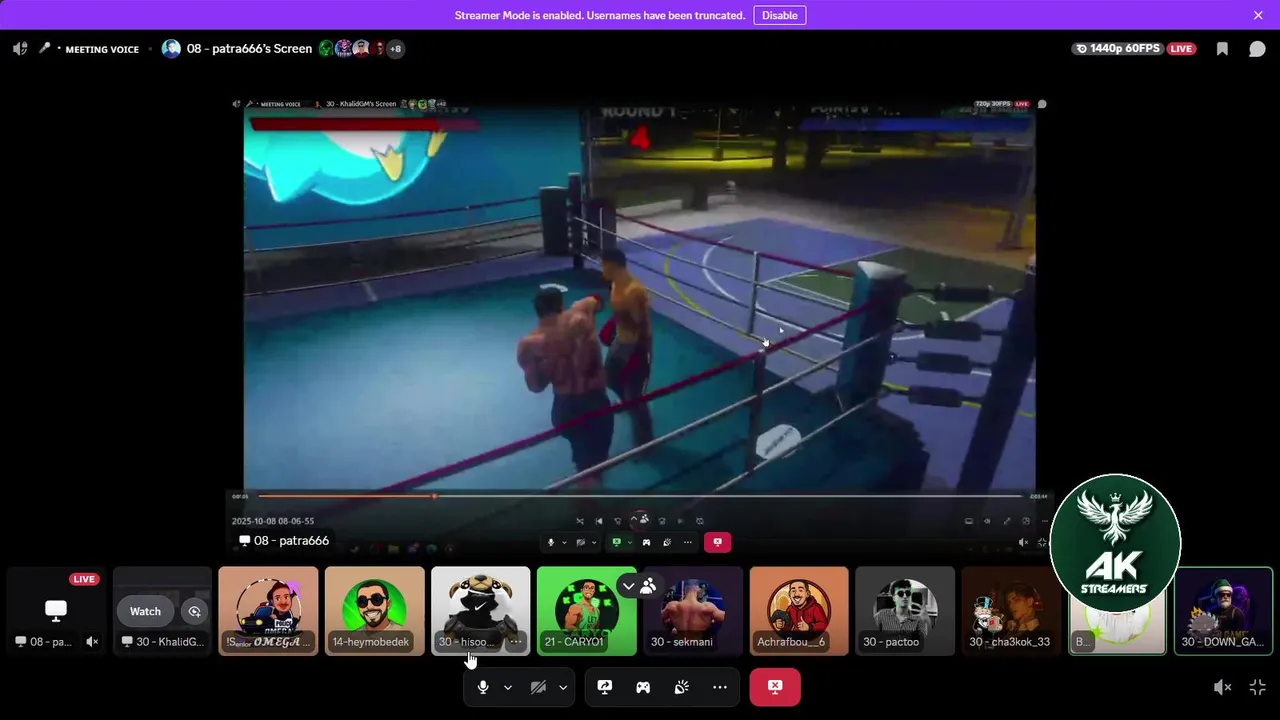Click the bookmark icon in the header
The image size is (1280, 720).
pyautogui.click(x=1222, y=48)
